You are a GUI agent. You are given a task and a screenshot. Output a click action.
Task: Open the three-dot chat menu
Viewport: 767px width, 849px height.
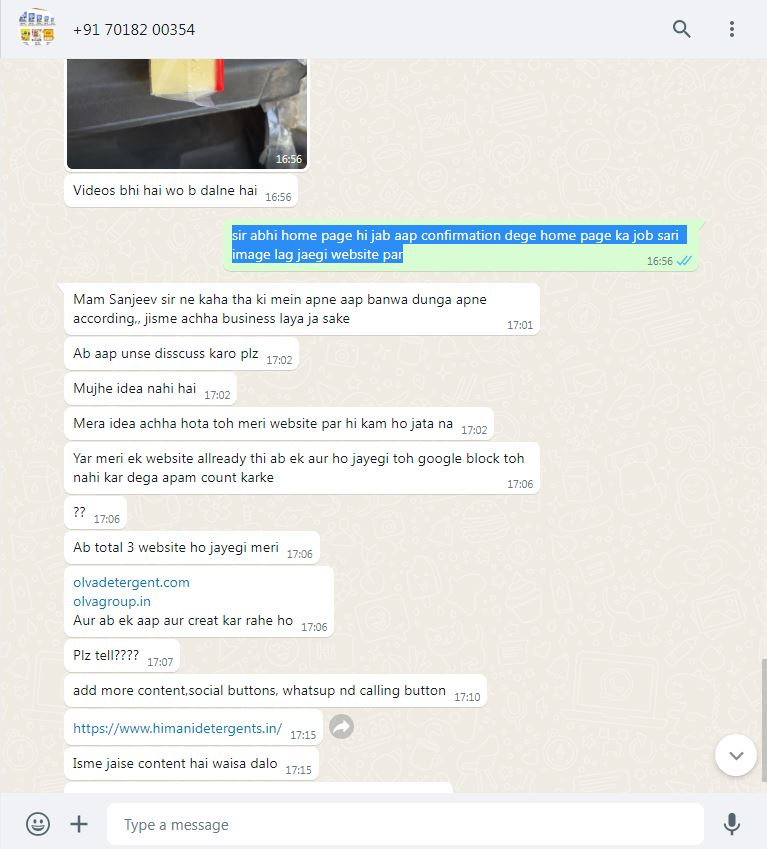[732, 29]
